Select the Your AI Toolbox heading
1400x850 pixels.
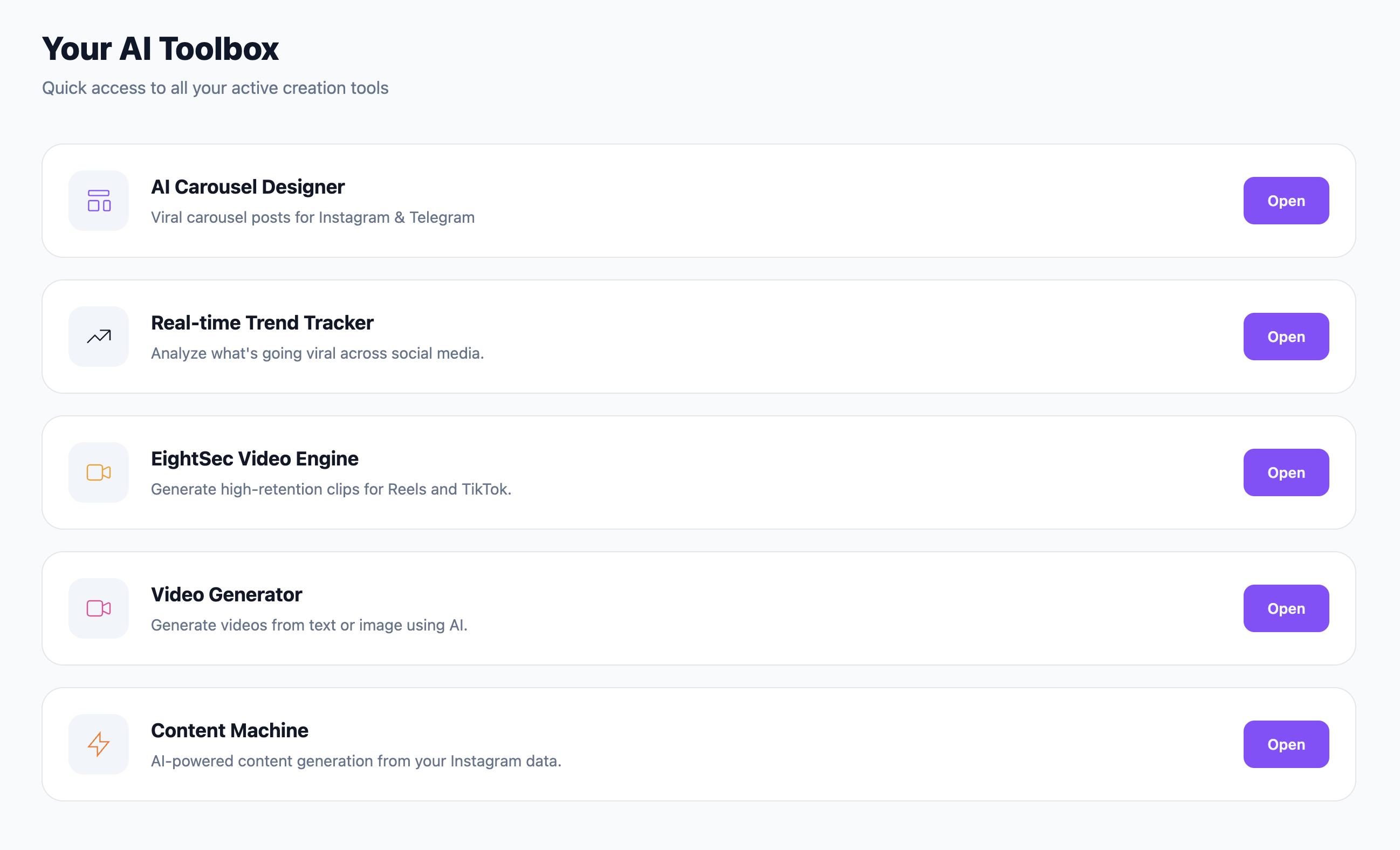click(x=160, y=49)
